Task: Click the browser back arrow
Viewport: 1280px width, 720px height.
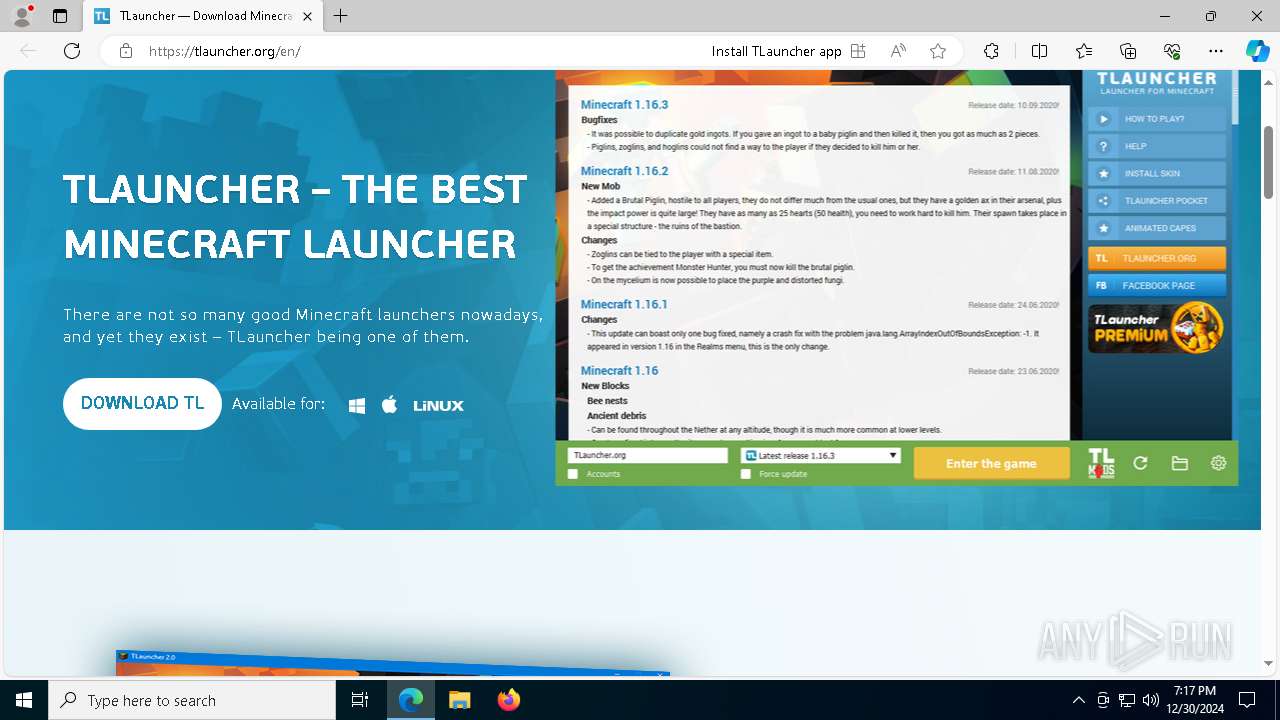Action: 28,51
